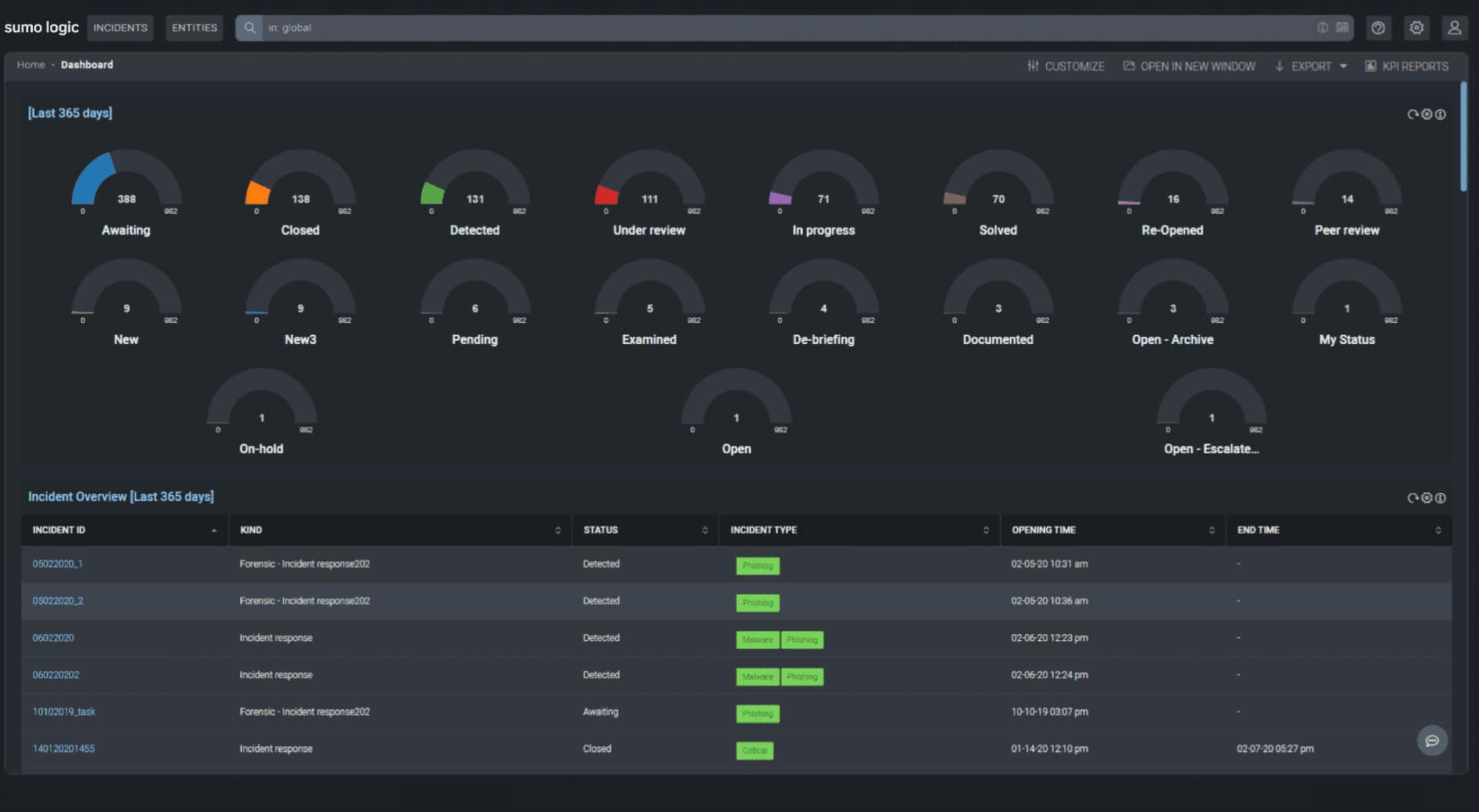This screenshot has height=812, width=1479.
Task: Open incident 05022020_2
Action: pyautogui.click(x=58, y=601)
